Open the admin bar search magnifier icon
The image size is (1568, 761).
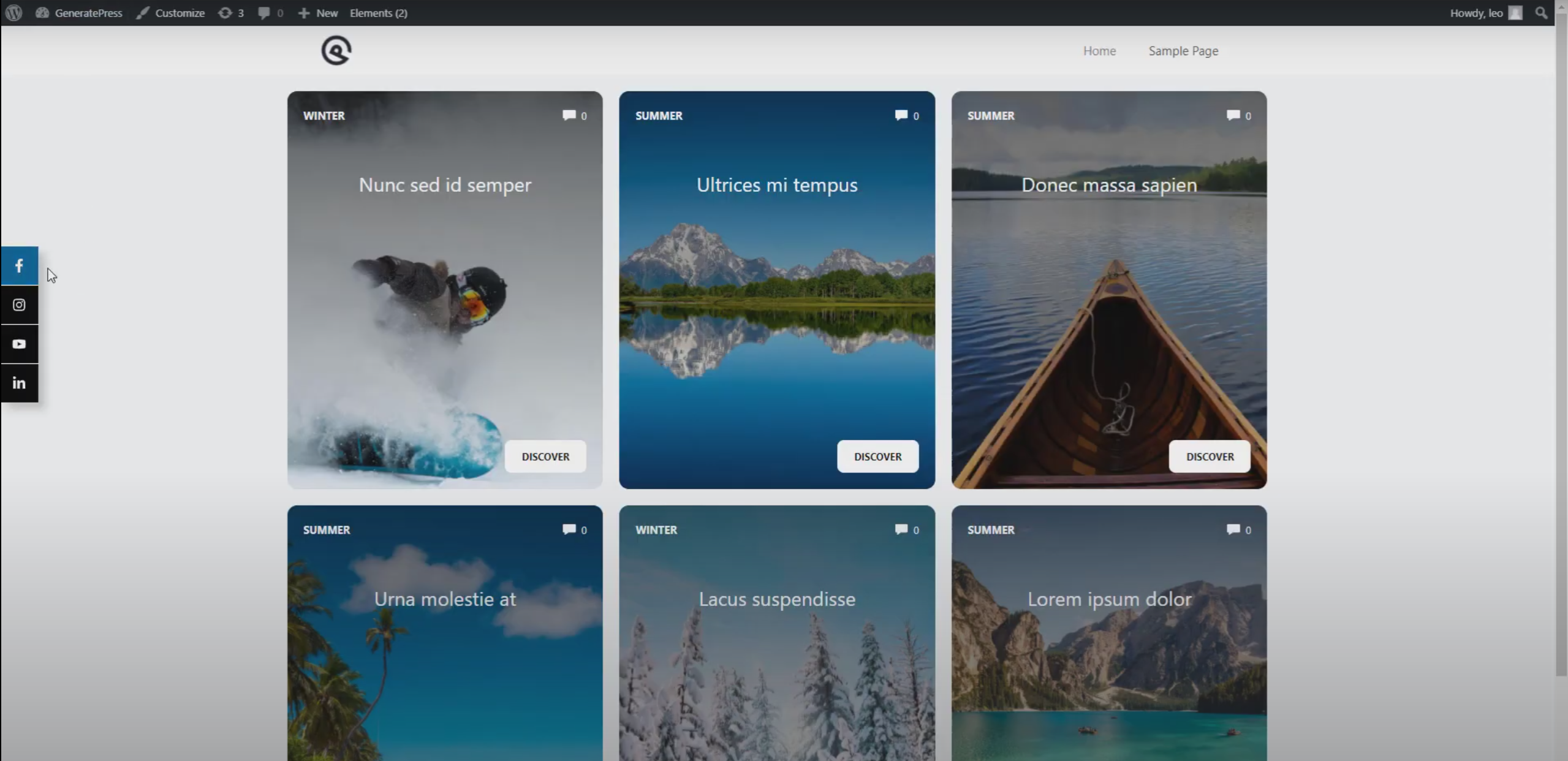1541,13
